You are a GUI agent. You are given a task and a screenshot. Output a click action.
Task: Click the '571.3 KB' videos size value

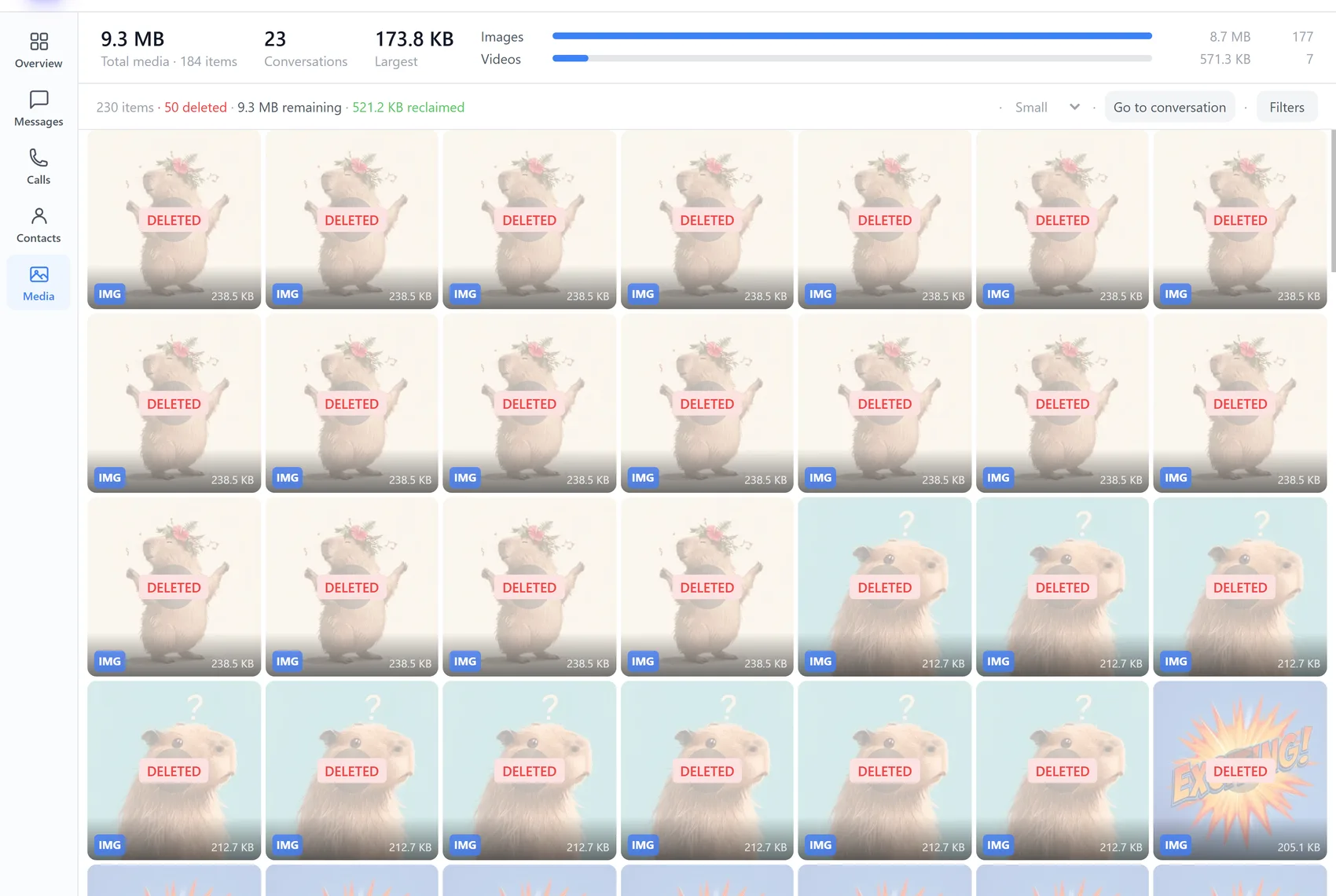coord(1225,59)
